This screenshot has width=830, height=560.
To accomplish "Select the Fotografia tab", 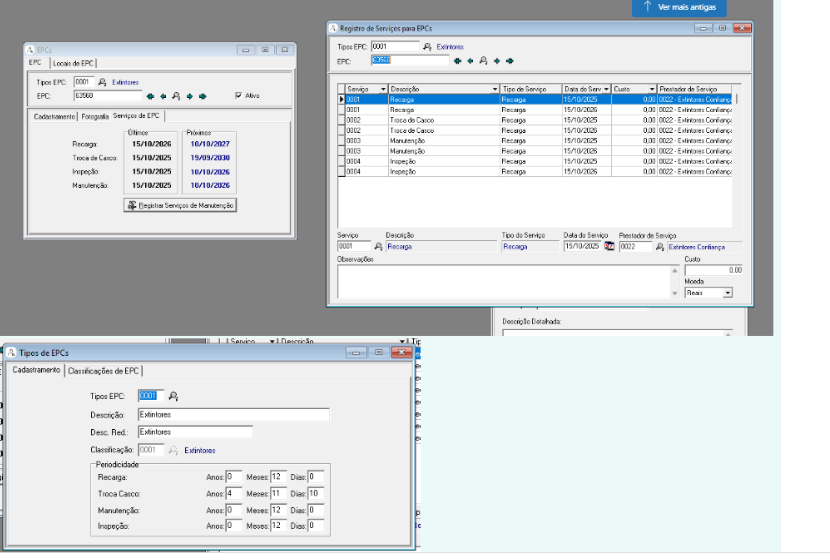I will pyautogui.click(x=95, y=117).
